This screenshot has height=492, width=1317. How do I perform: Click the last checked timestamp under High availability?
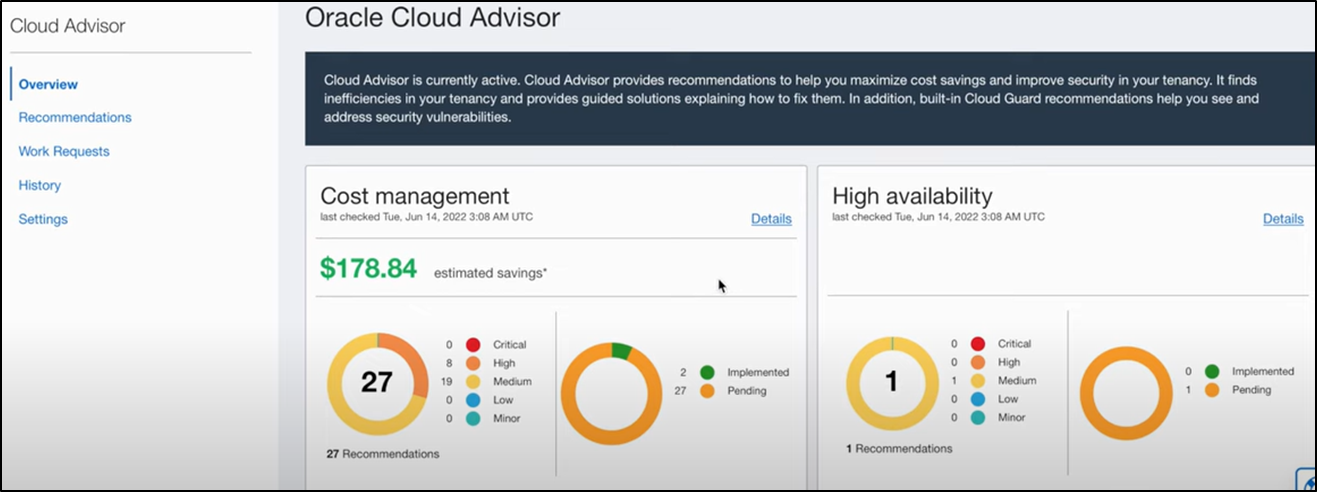[939, 217]
